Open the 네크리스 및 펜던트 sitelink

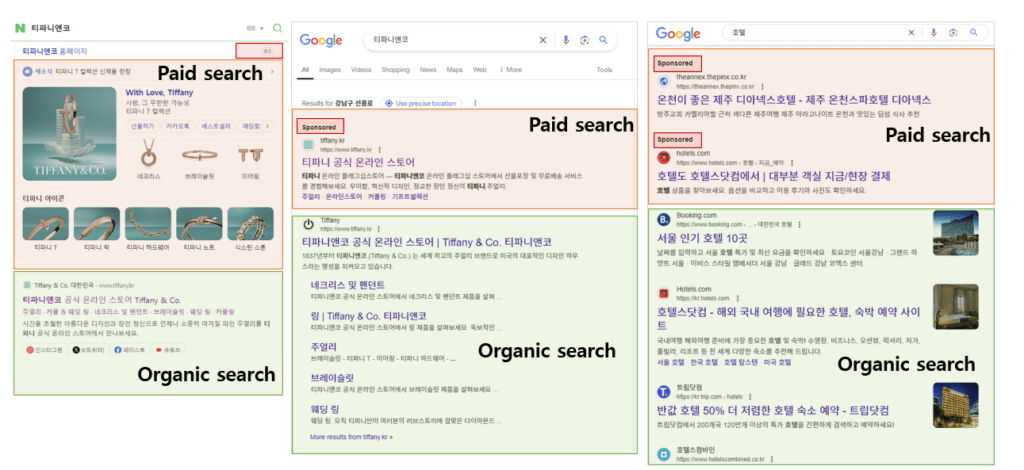[x=348, y=285]
